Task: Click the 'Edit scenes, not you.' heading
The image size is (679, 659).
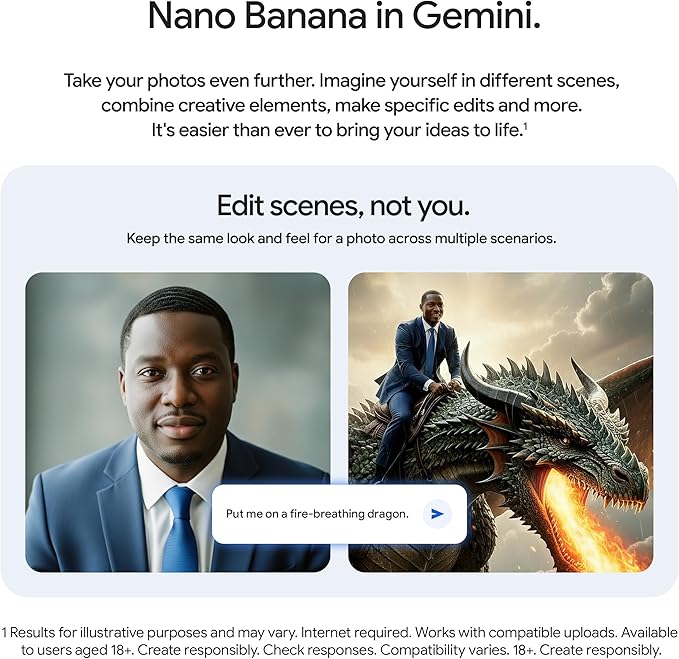Action: [x=343, y=206]
